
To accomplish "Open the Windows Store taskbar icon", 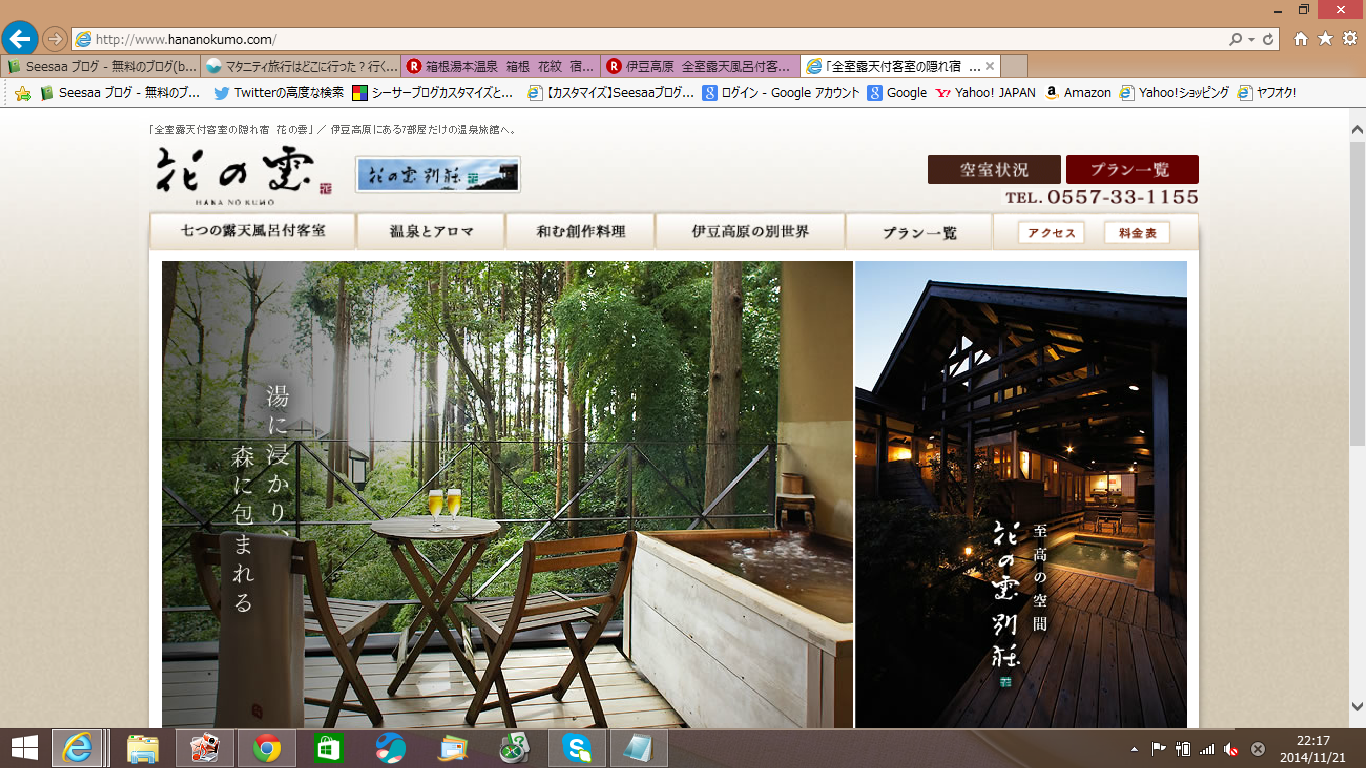I will tap(328, 748).
